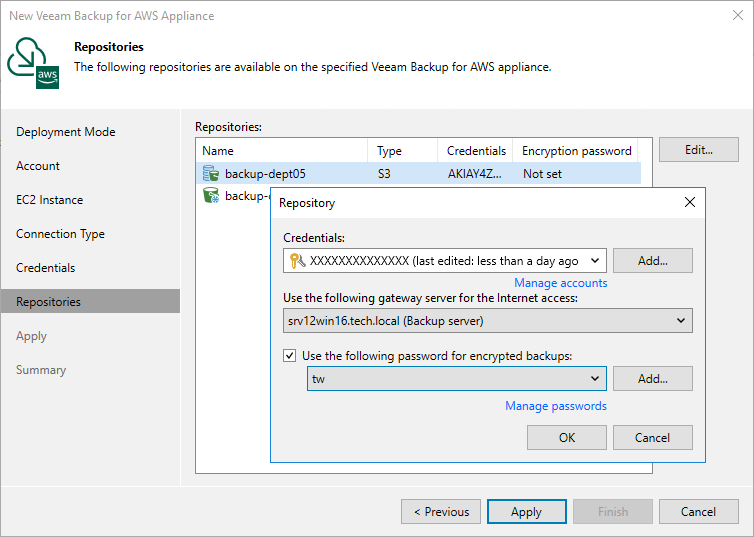Click the key icon in Credentials field
The width and height of the screenshot is (754, 537).
point(296,261)
